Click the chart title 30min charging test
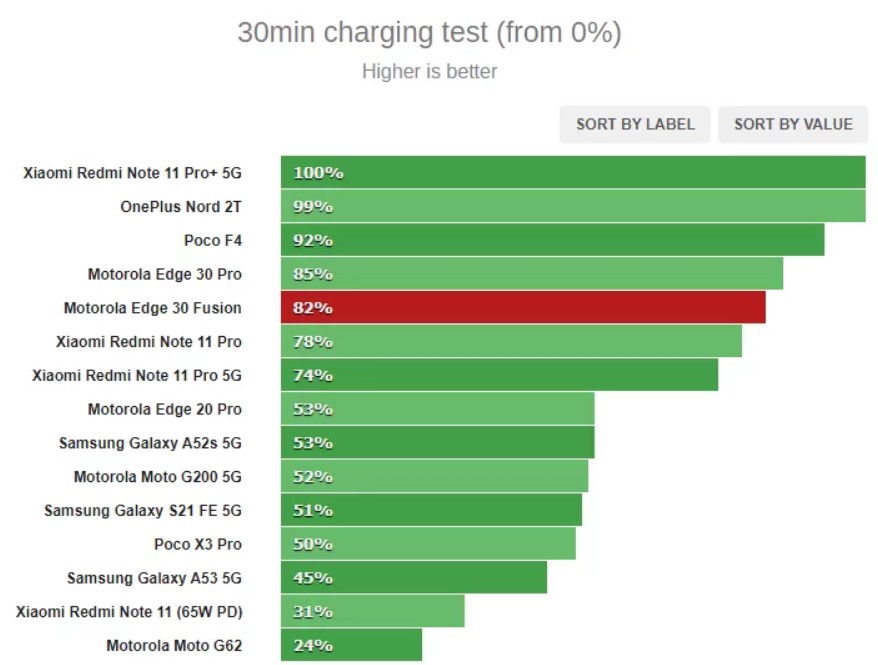The image size is (878, 665). click(429, 32)
